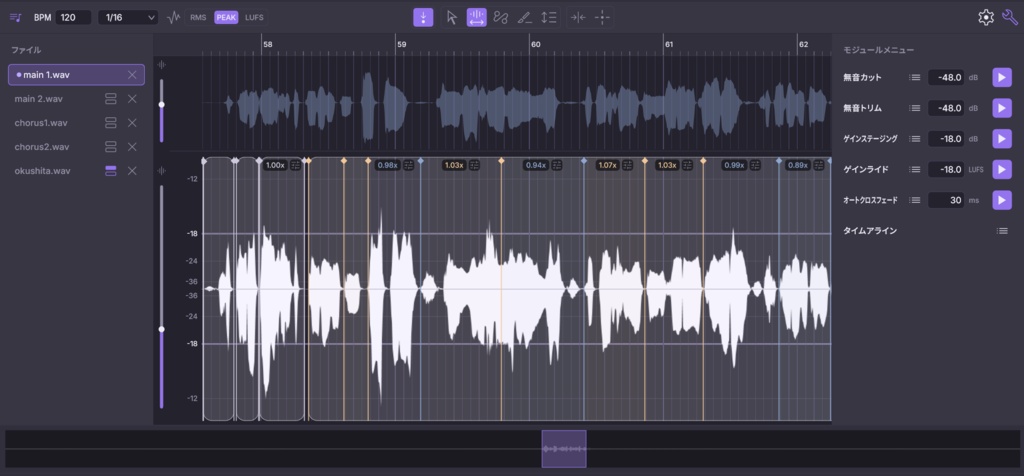
Task: Run the 無音トリム module play button
Action: pos(1002,108)
